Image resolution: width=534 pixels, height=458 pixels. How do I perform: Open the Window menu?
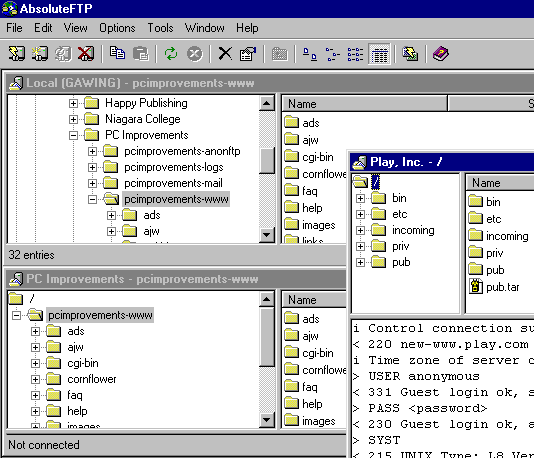(x=205, y=28)
